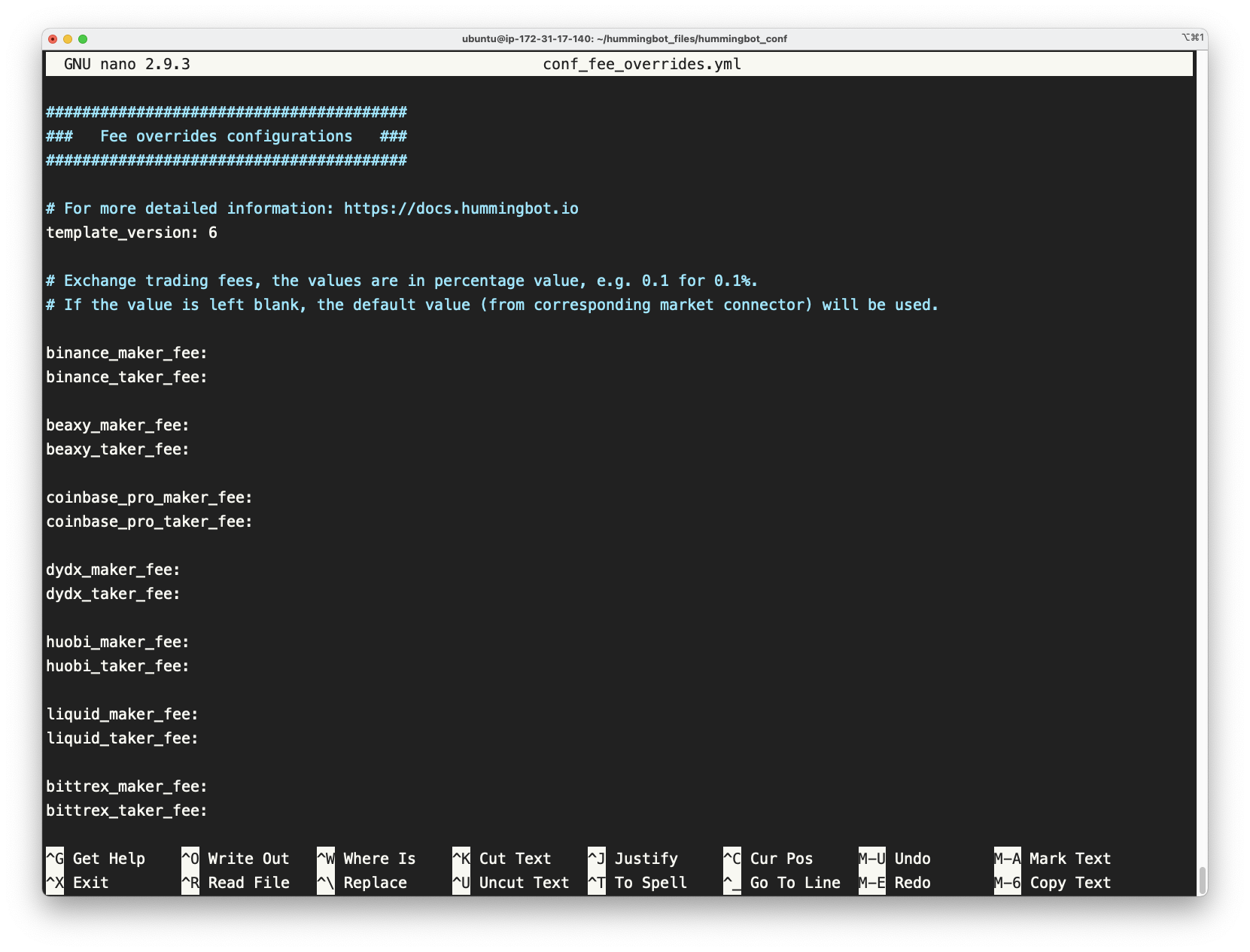Click the ^T To Spell shortcut
Screen dimensions: 1250x952
point(637,883)
